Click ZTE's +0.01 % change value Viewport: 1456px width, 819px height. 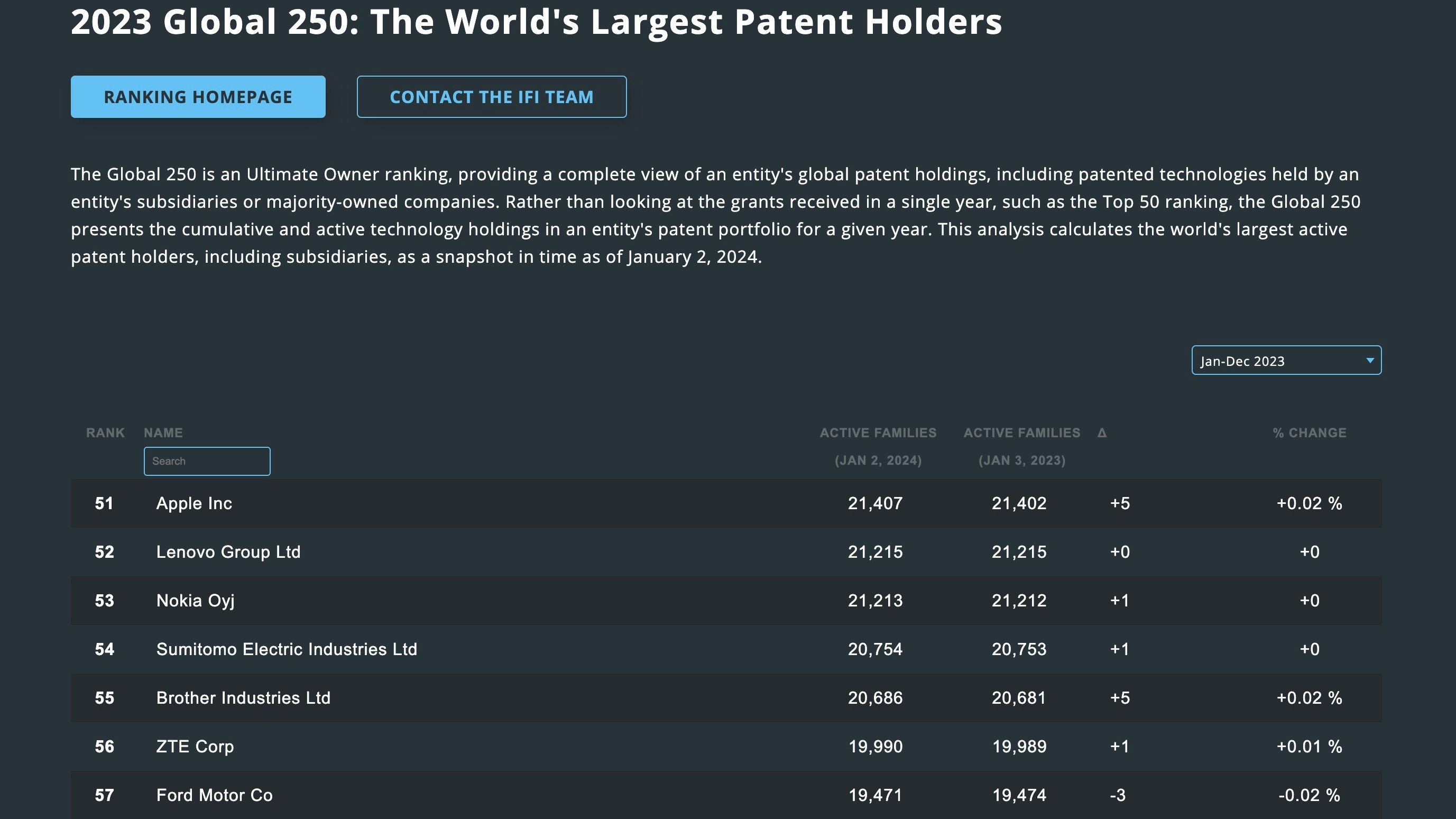pyautogui.click(x=1309, y=746)
